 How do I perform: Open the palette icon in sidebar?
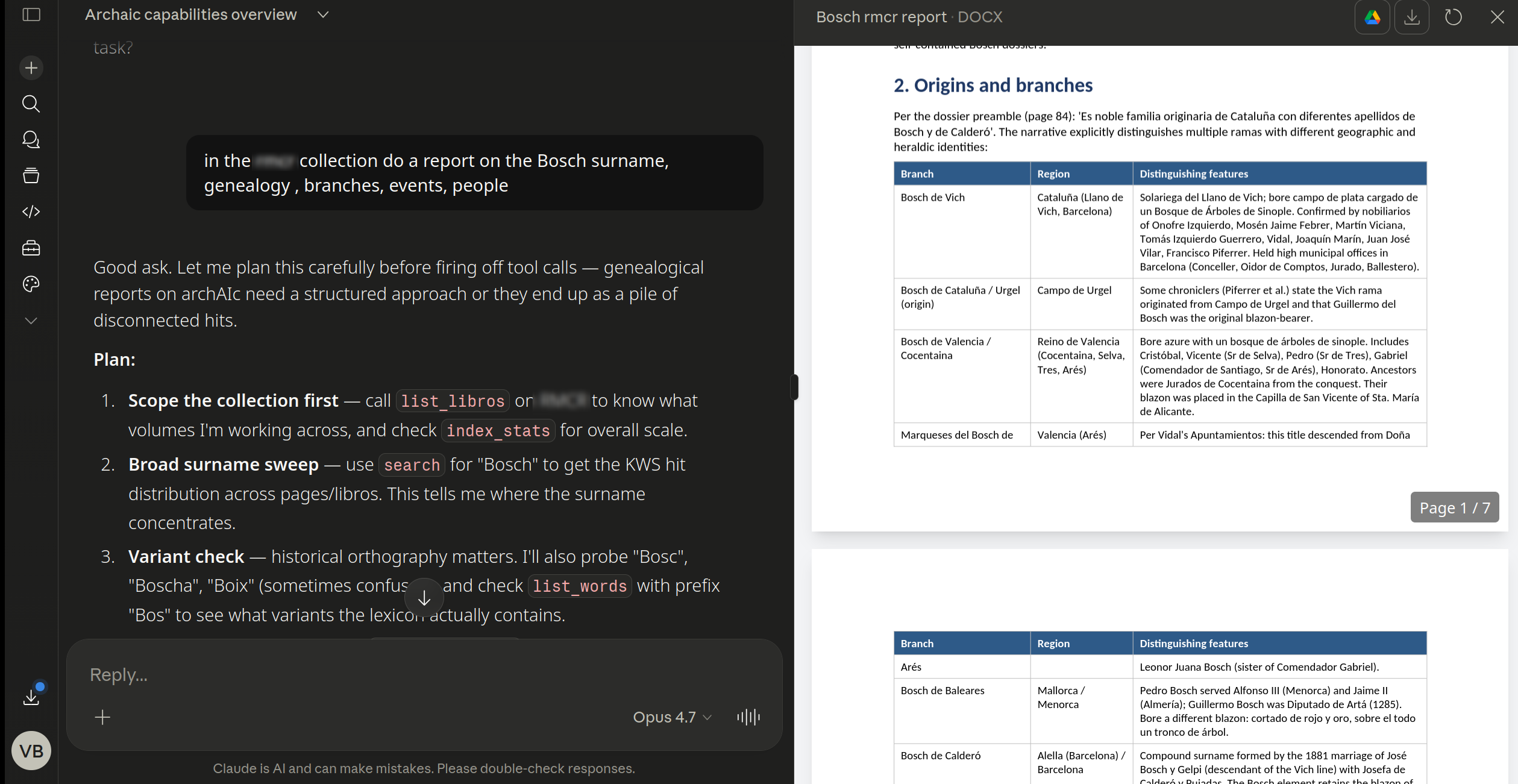[31, 284]
